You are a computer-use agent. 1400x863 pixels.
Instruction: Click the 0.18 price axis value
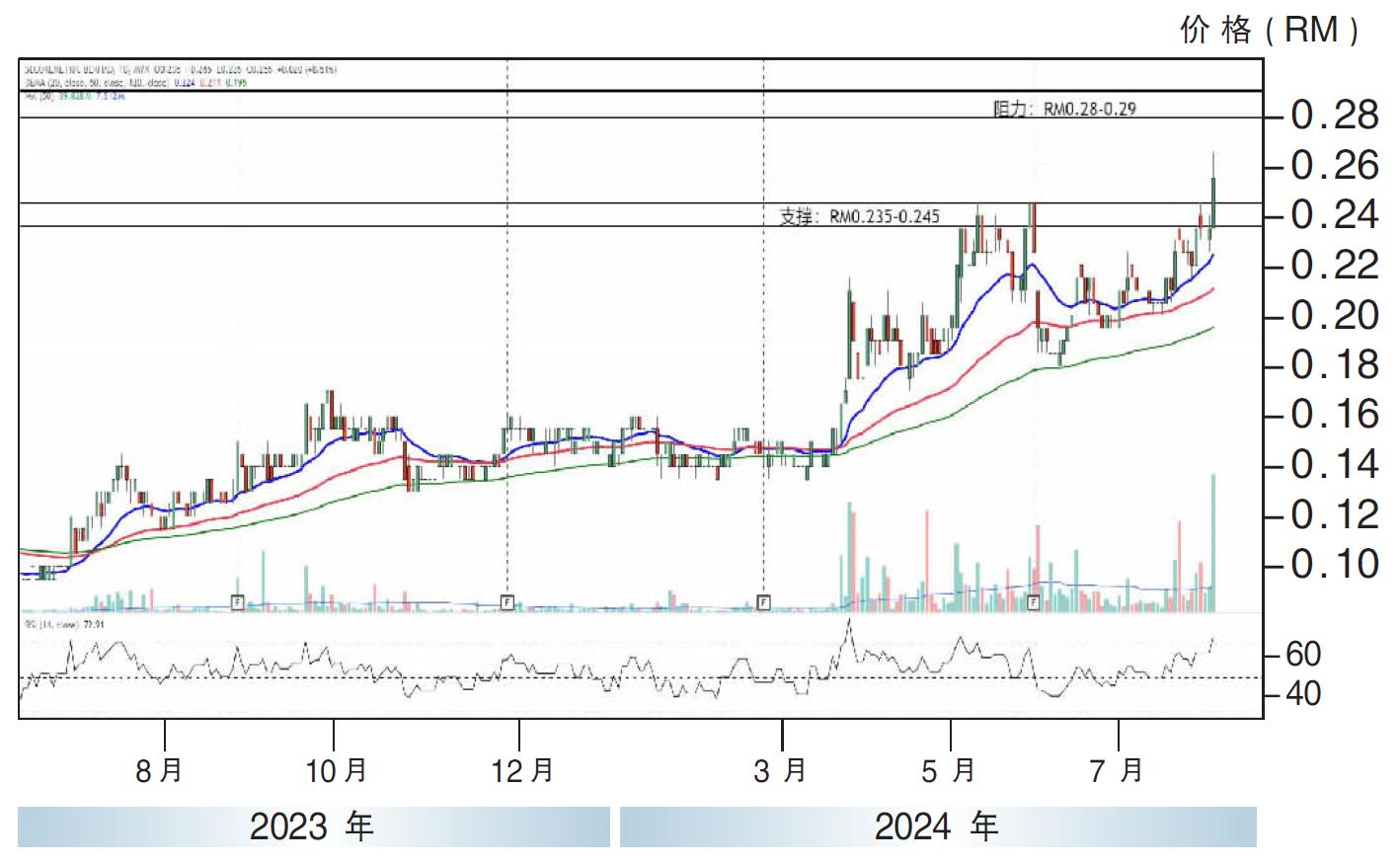1335,365
